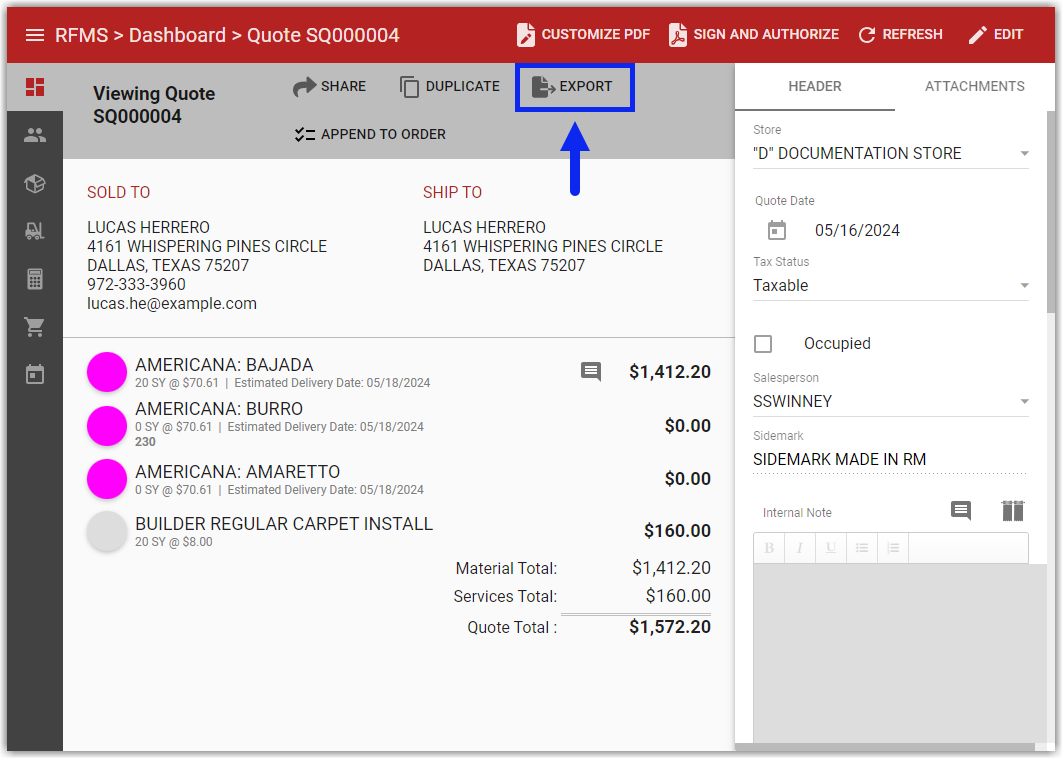Click the Export button
Image resolution: width=1063 pixels, height=759 pixels.
[x=574, y=87]
